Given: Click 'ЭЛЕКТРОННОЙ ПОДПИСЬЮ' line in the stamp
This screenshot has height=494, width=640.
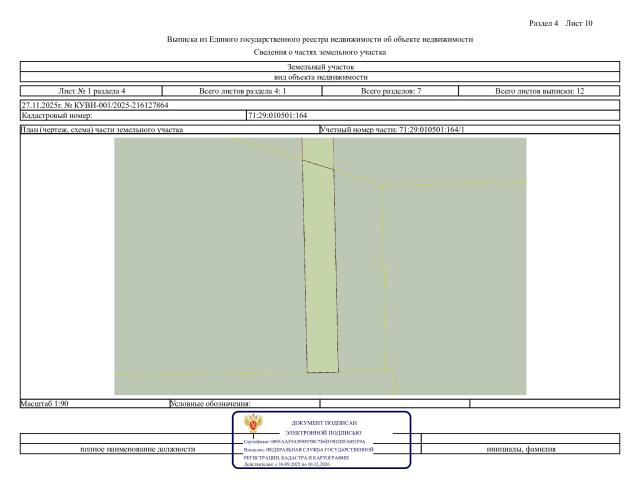Looking at the screenshot, I should click(x=323, y=432).
